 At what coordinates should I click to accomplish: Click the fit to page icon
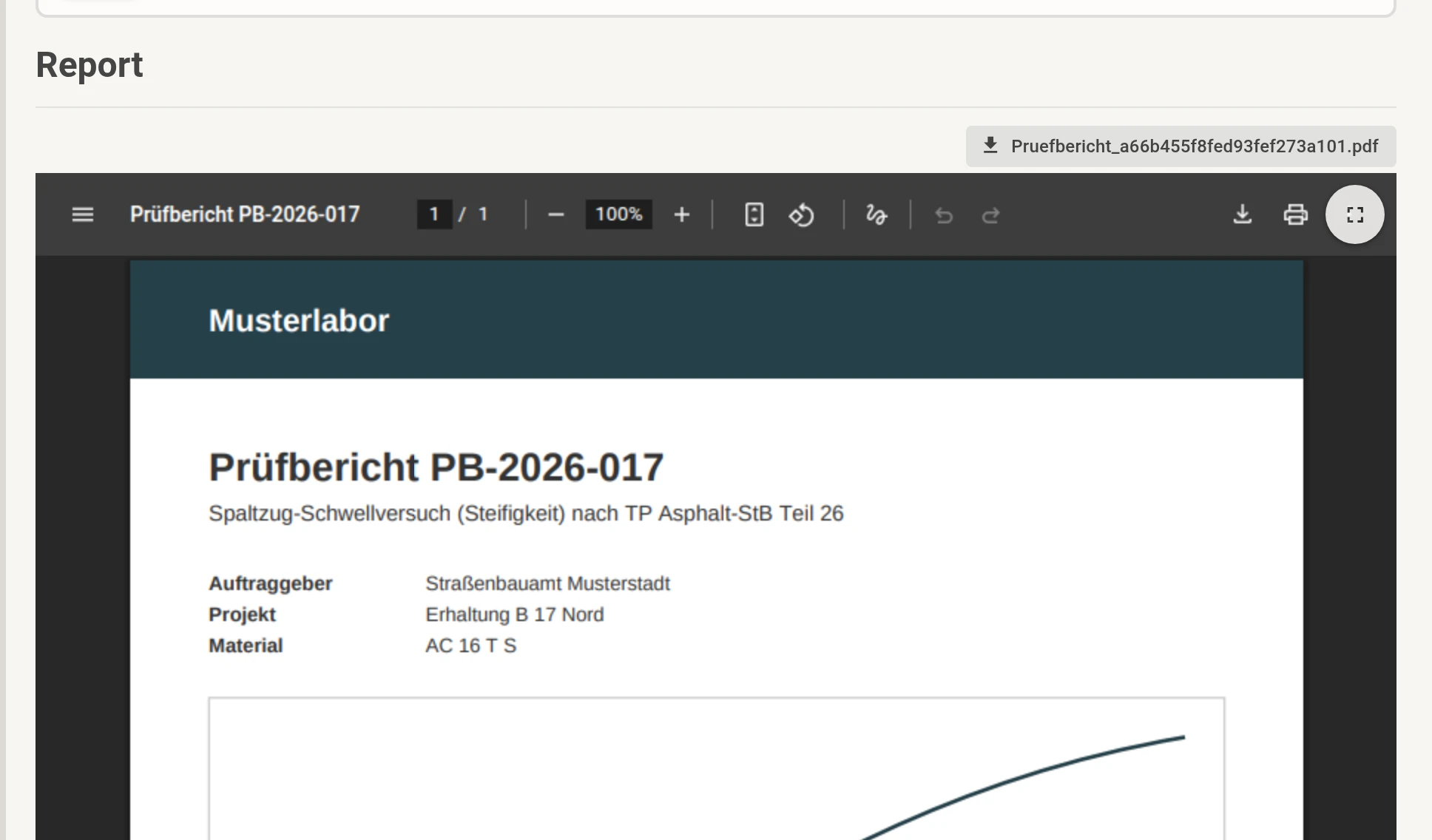tap(754, 215)
